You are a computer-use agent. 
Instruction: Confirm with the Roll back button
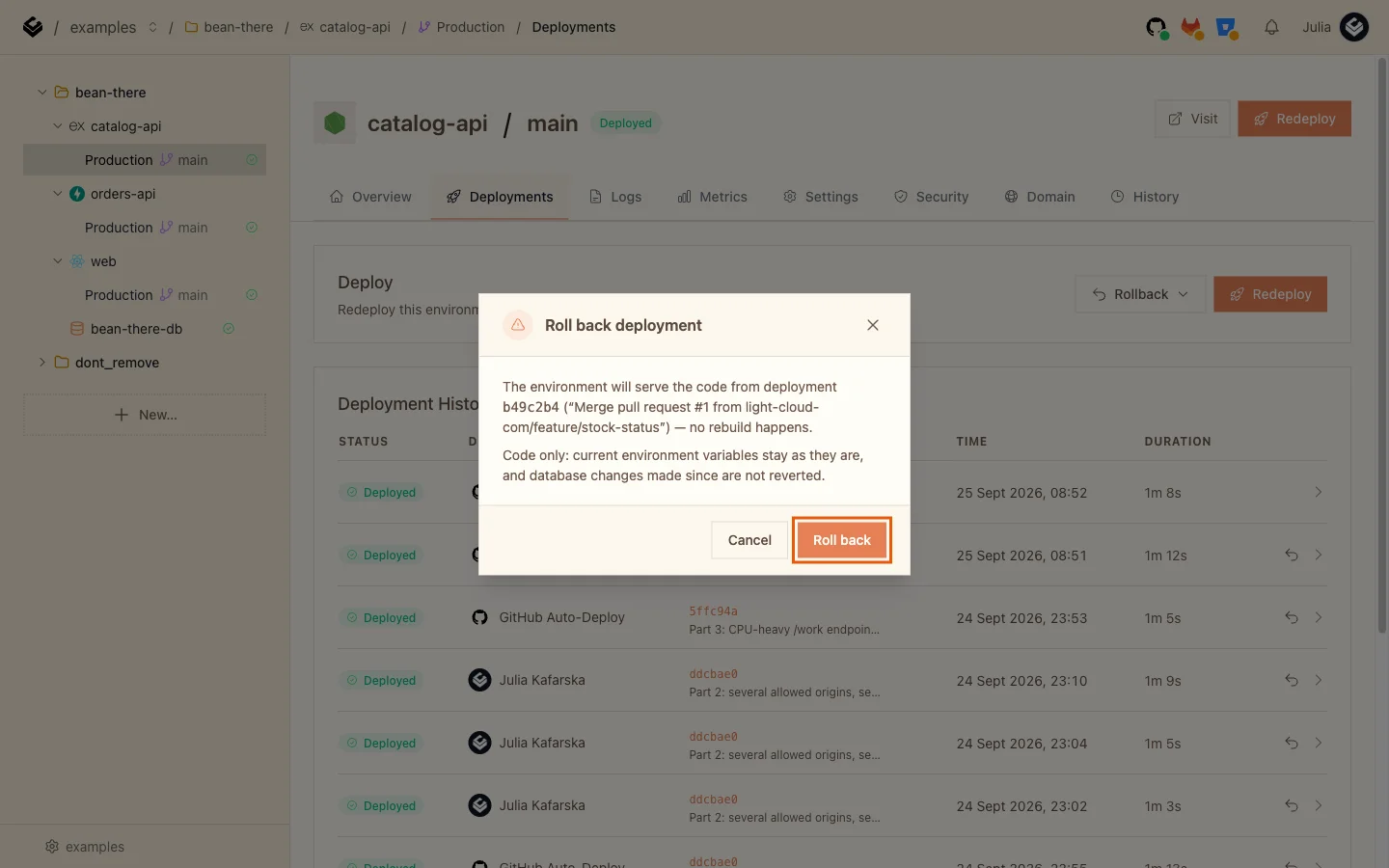(841, 540)
